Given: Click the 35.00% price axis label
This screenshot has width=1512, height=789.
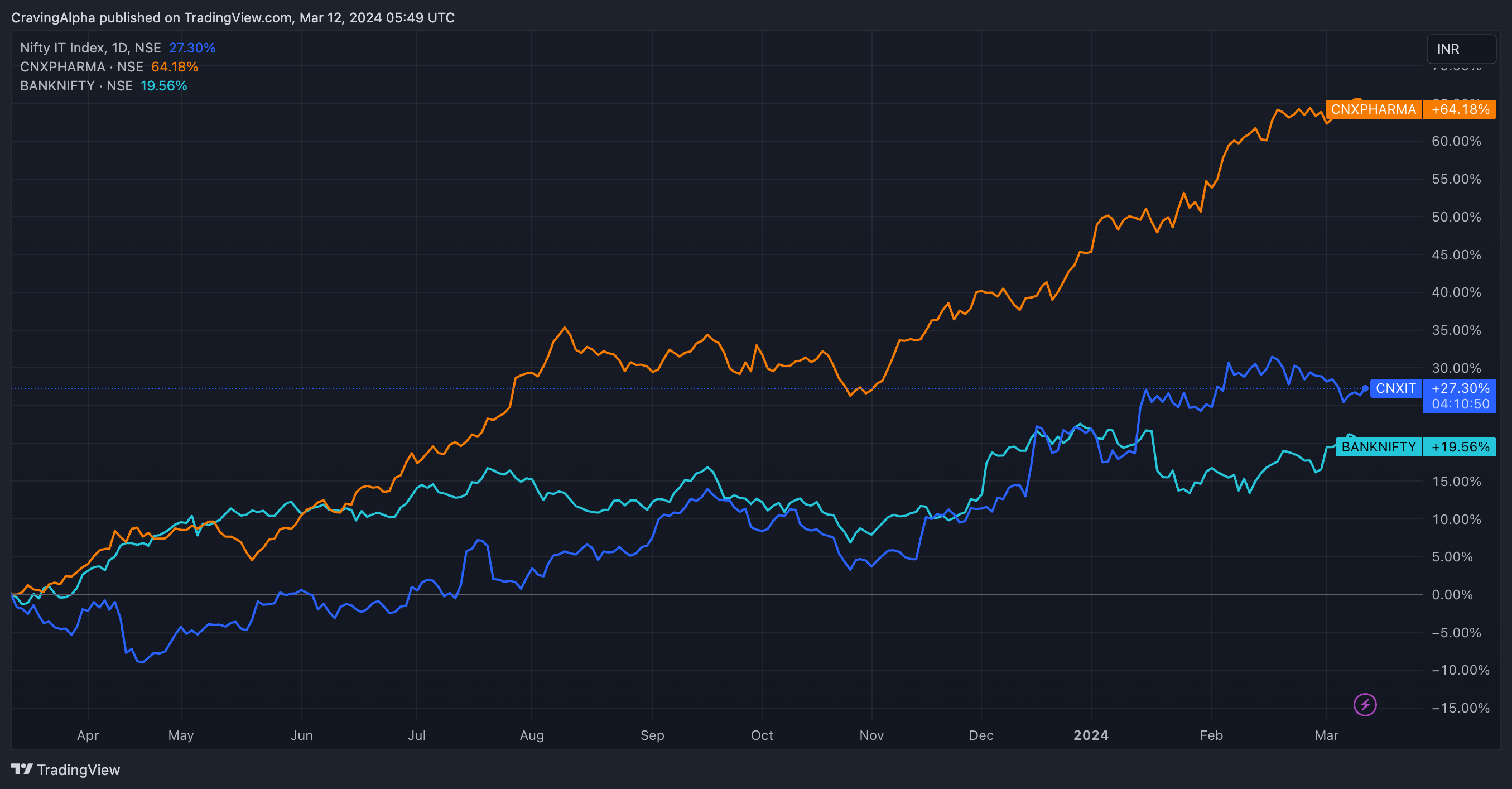Looking at the screenshot, I should 1456,330.
